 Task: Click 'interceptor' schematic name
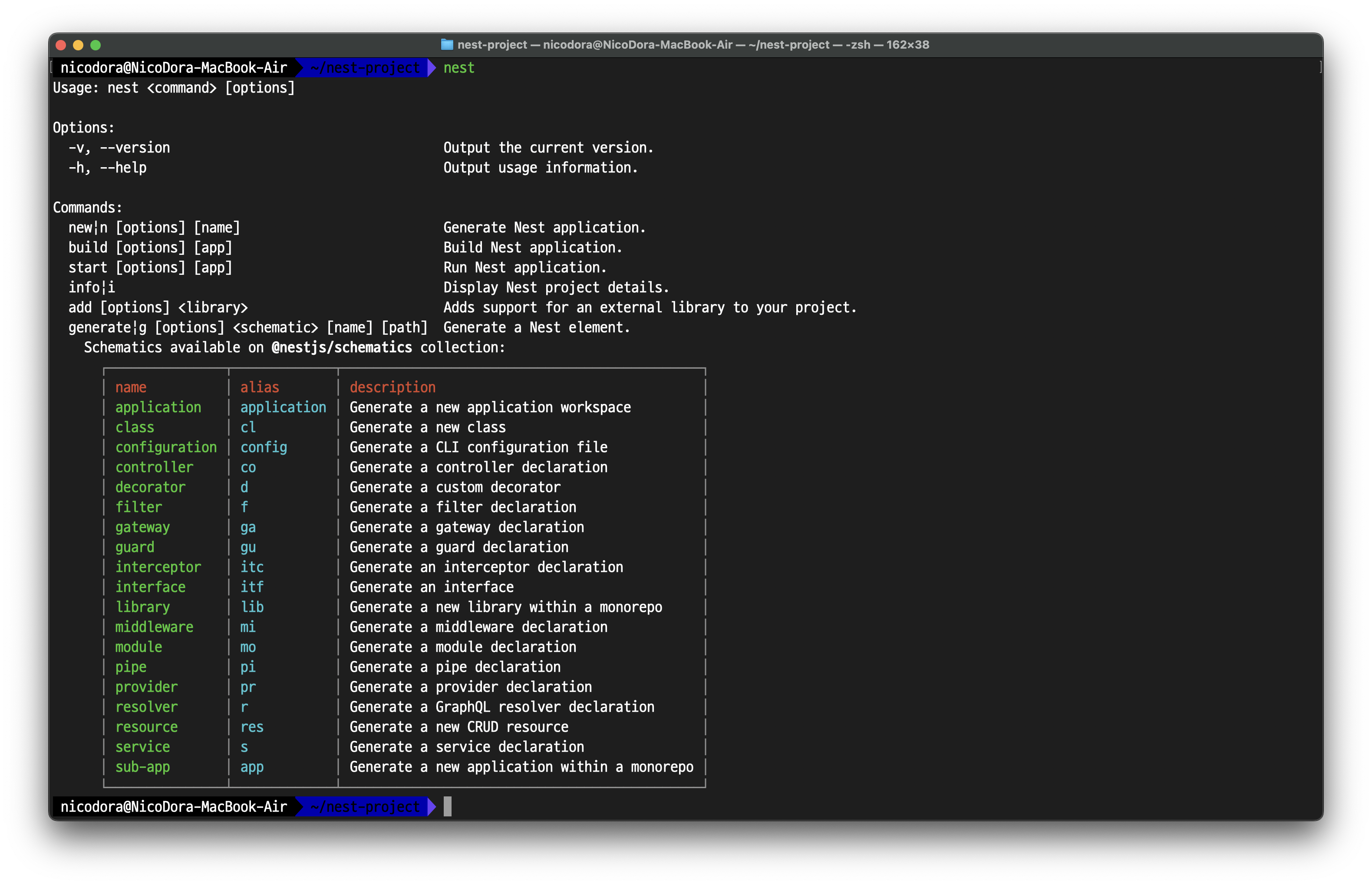point(158,567)
